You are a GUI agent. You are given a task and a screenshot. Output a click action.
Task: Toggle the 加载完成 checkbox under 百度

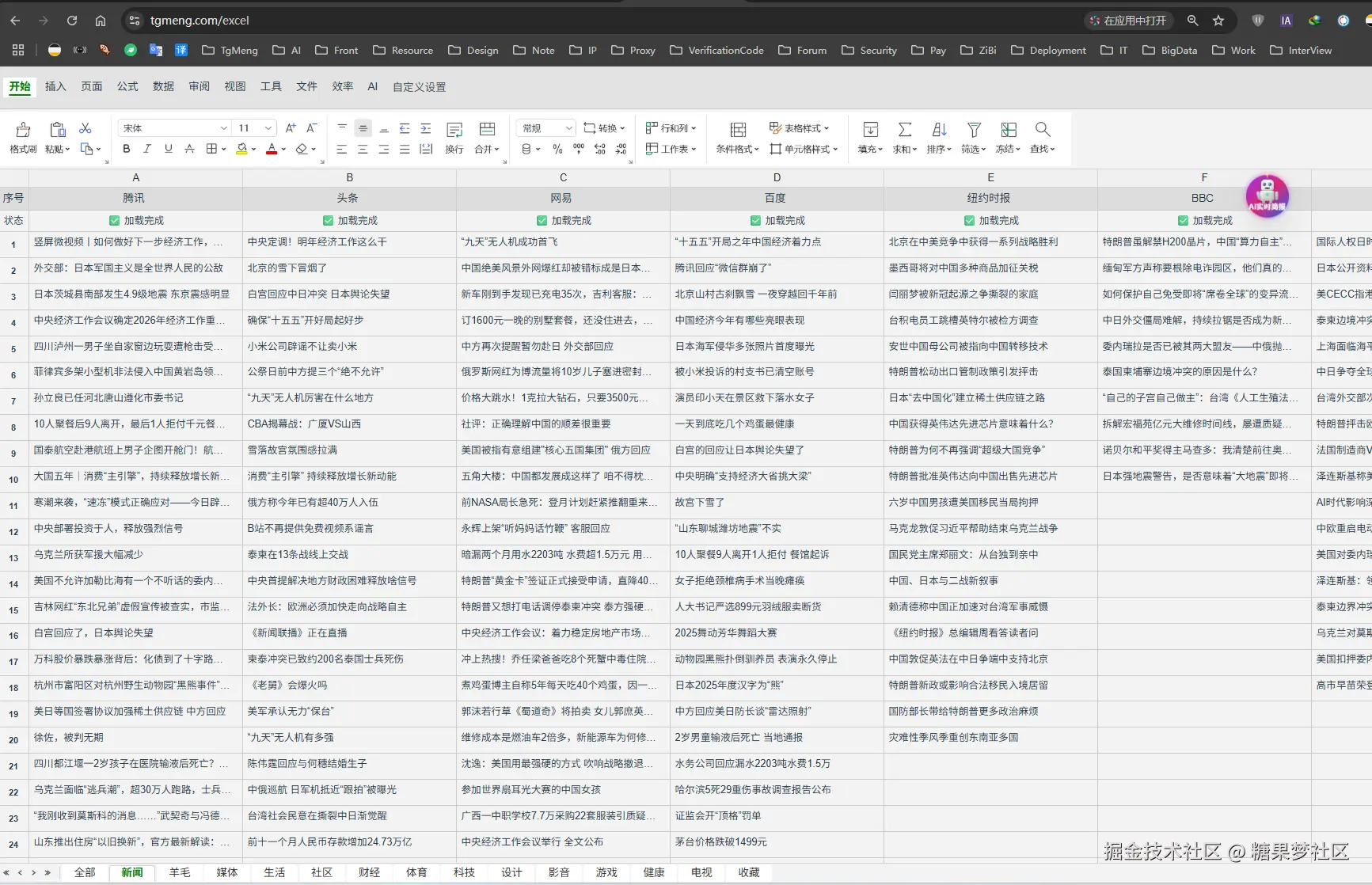(756, 221)
